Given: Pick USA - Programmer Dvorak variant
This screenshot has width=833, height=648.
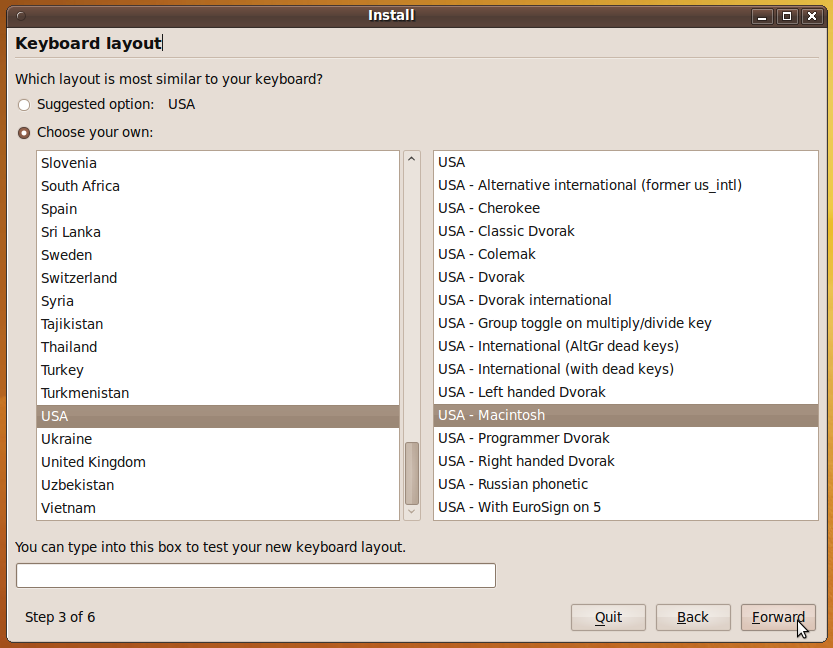Looking at the screenshot, I should click(x=523, y=438).
